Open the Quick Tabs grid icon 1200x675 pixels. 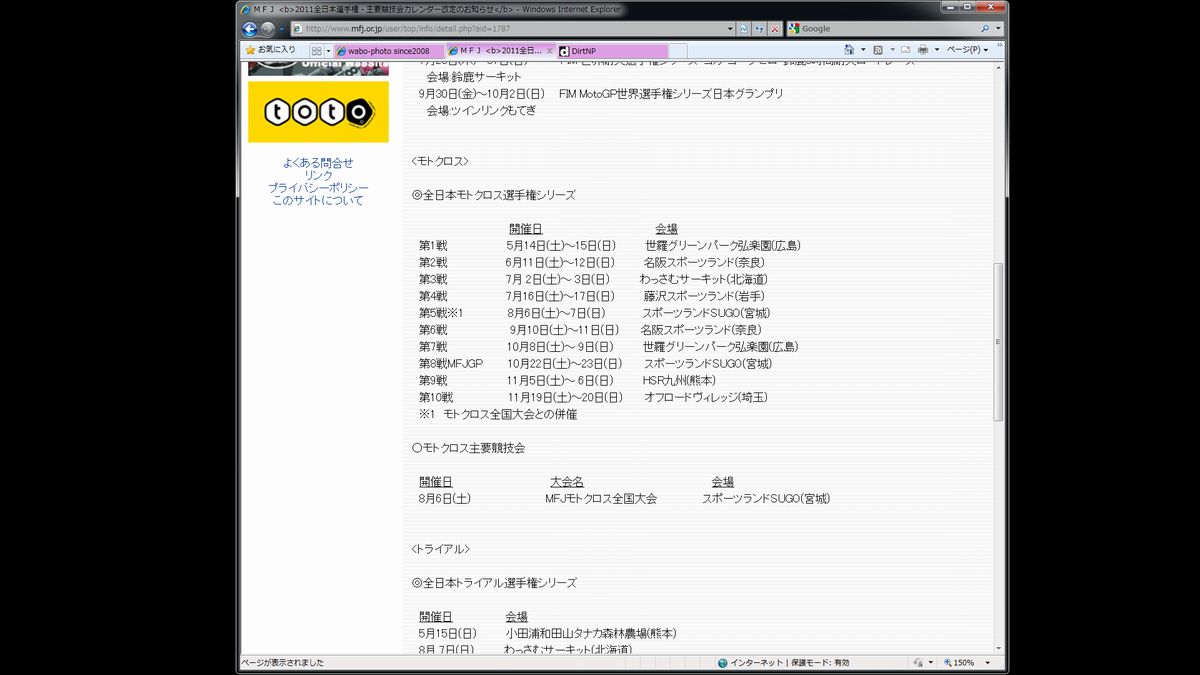(316, 50)
